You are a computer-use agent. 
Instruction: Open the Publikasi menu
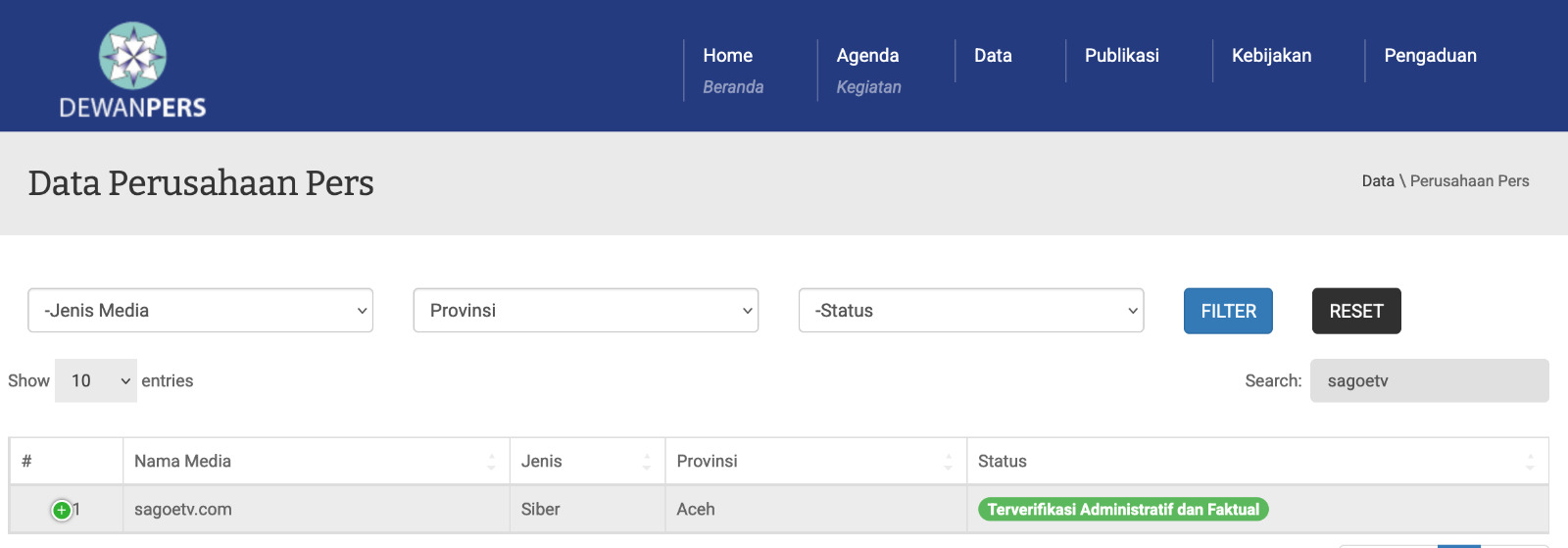(x=1122, y=56)
